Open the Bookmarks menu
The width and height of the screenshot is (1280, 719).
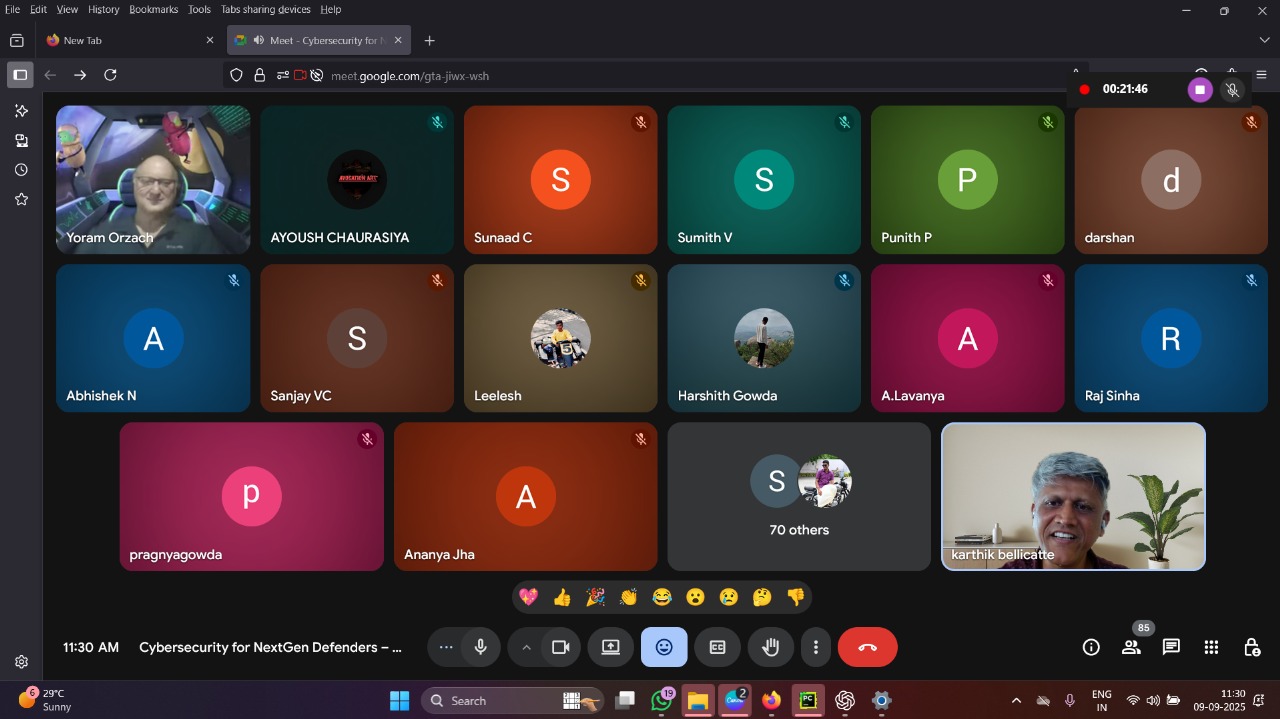coord(153,9)
